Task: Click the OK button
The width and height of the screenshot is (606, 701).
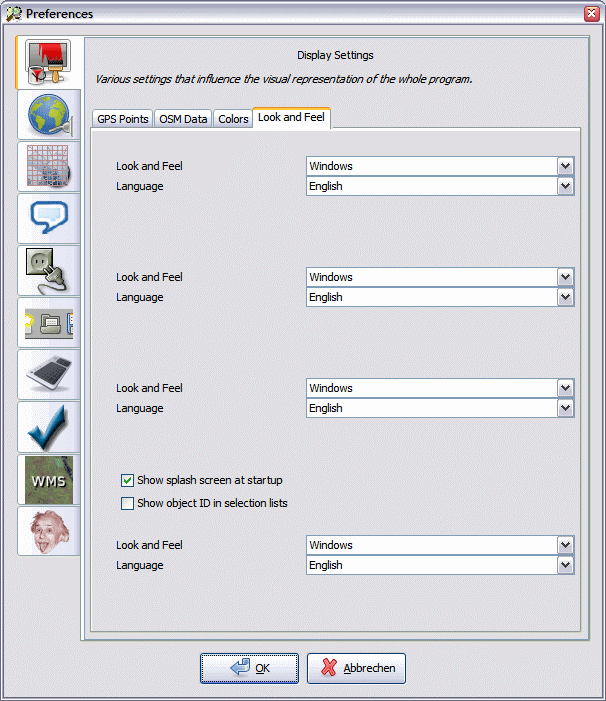Action: [249, 668]
